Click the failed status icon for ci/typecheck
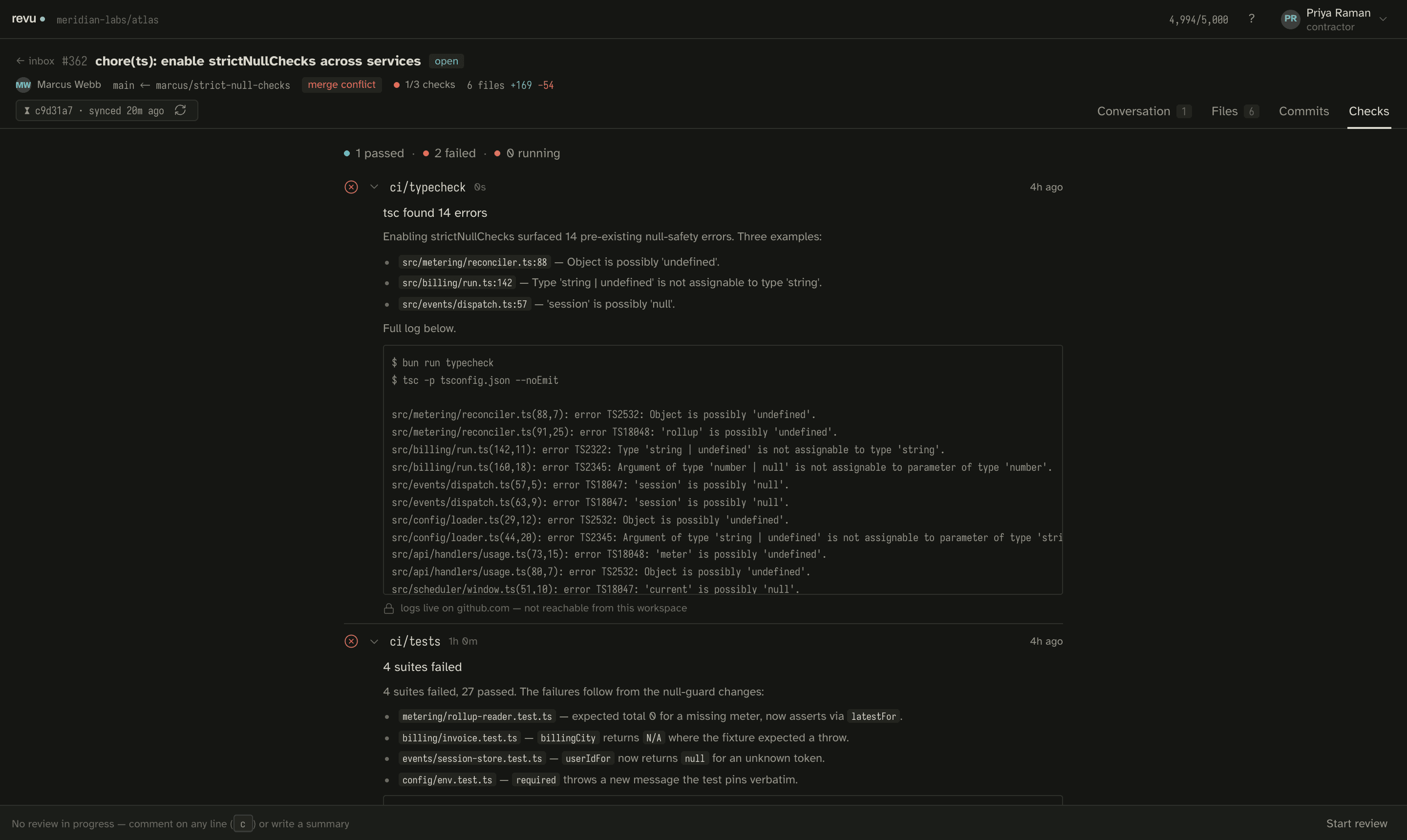Viewport: 1407px width, 840px height. point(351,187)
